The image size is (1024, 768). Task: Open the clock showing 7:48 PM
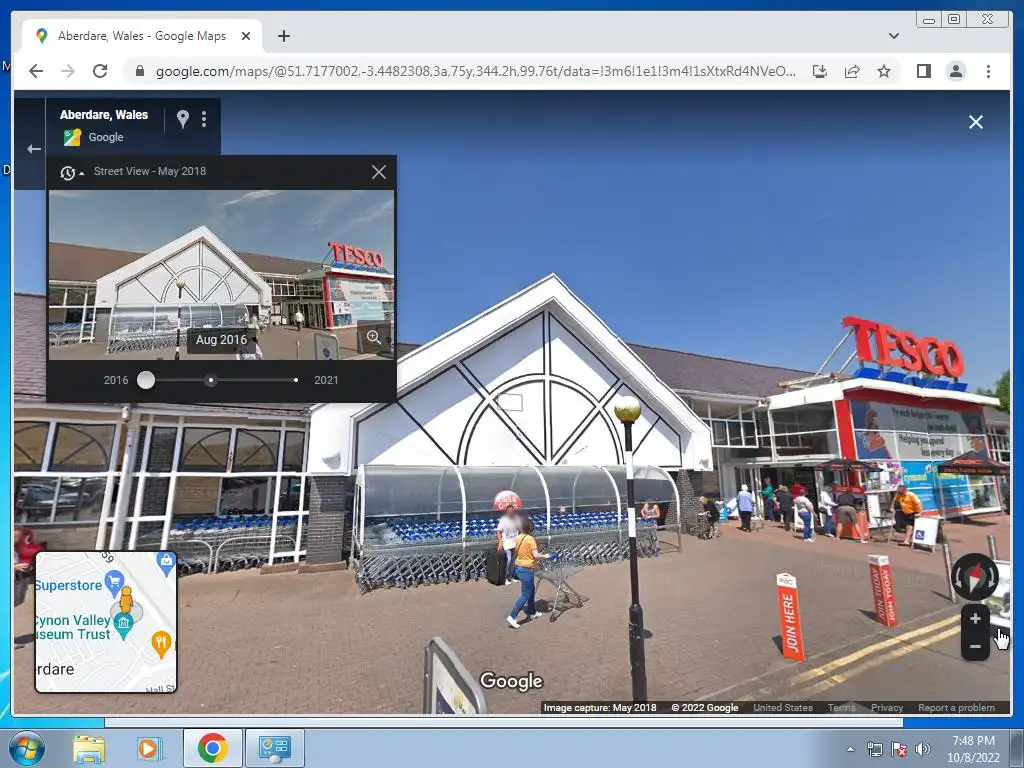973,748
